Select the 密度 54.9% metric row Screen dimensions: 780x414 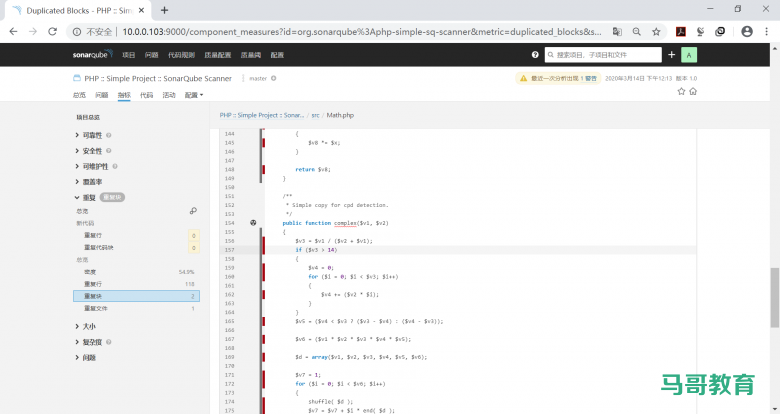(136, 272)
